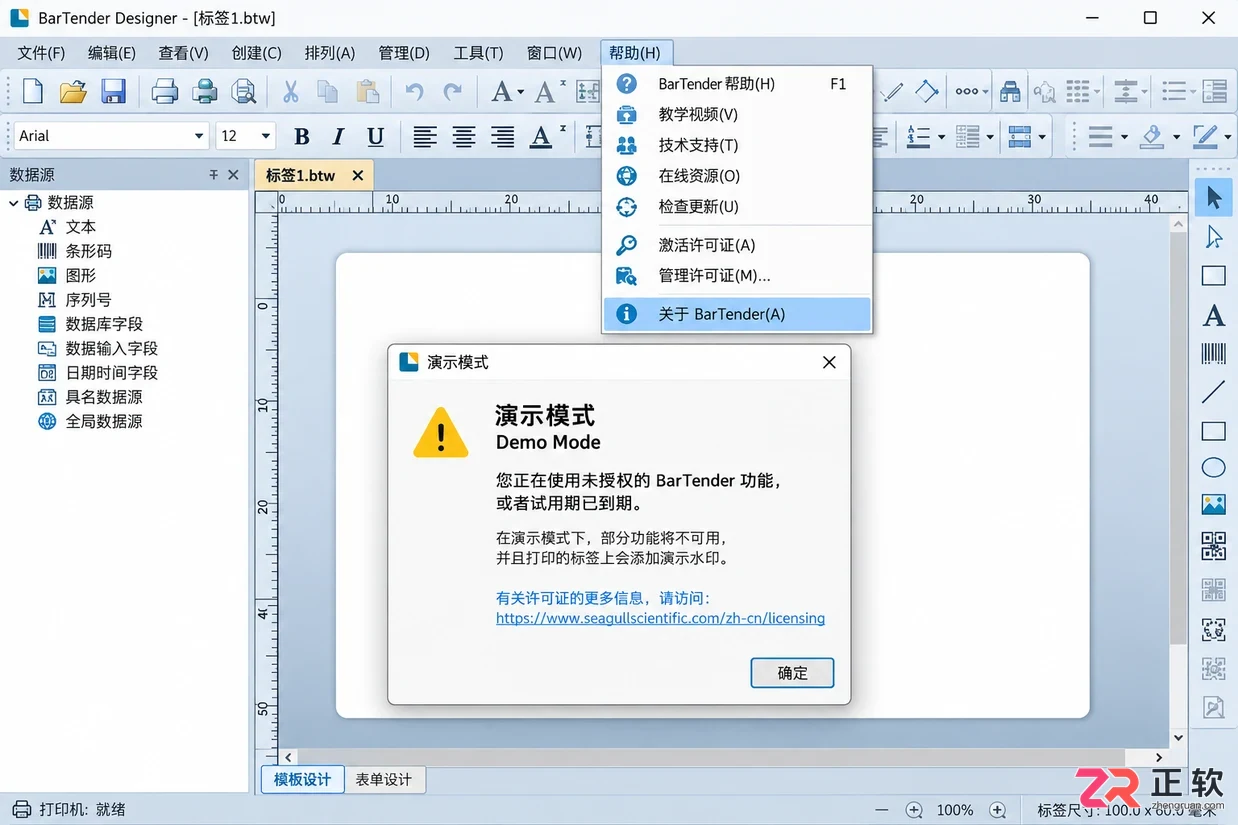This screenshot has width=1238, height=825.
Task: Open the text tool A dropdown arrow
Action: 521,92
